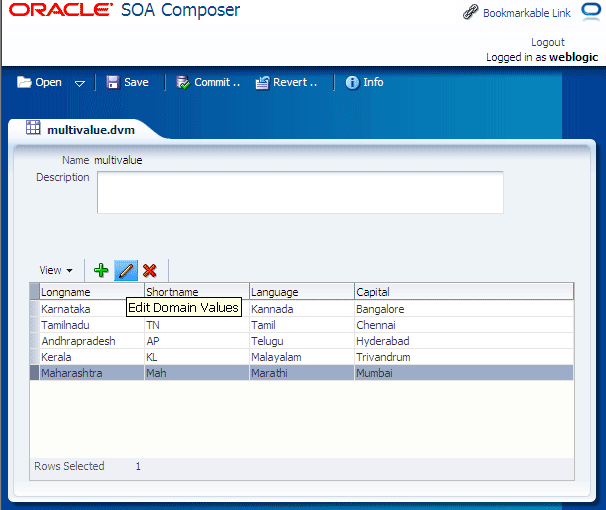
Task: Click the Marathi language cell
Action: (x=302, y=373)
